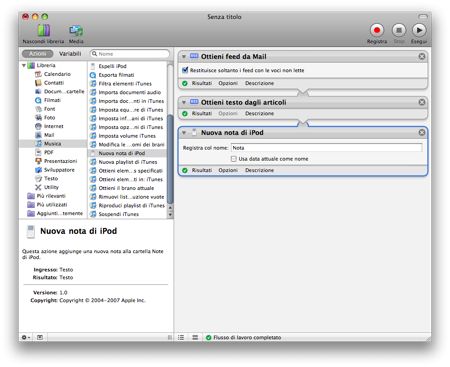Select the Font category
This screenshot has width=450, height=367.
coord(45,109)
